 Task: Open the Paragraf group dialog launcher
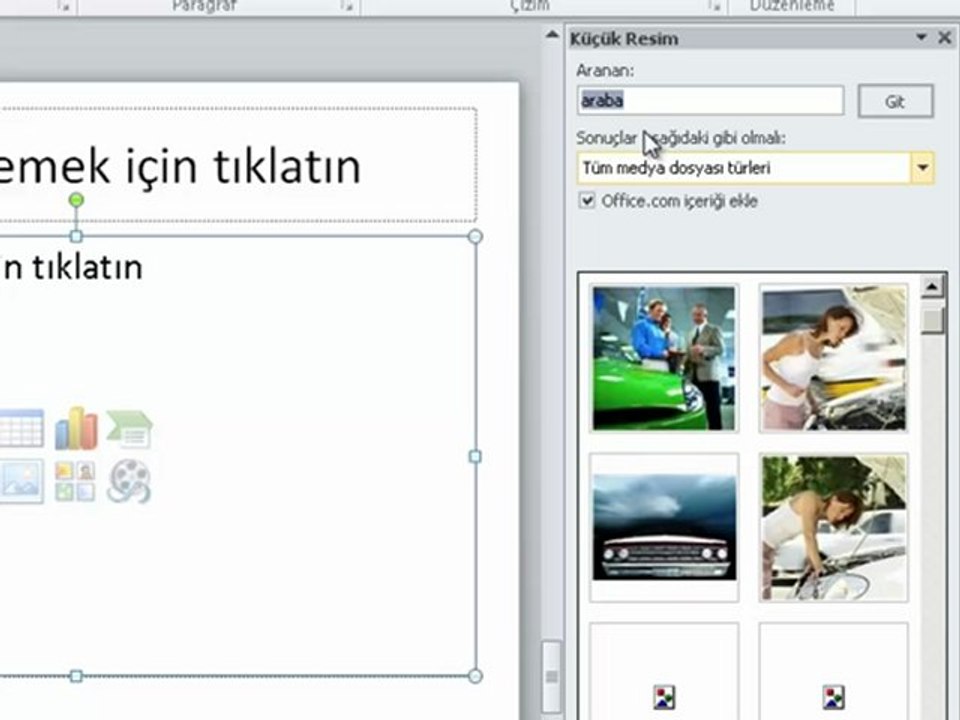pyautogui.click(x=347, y=6)
